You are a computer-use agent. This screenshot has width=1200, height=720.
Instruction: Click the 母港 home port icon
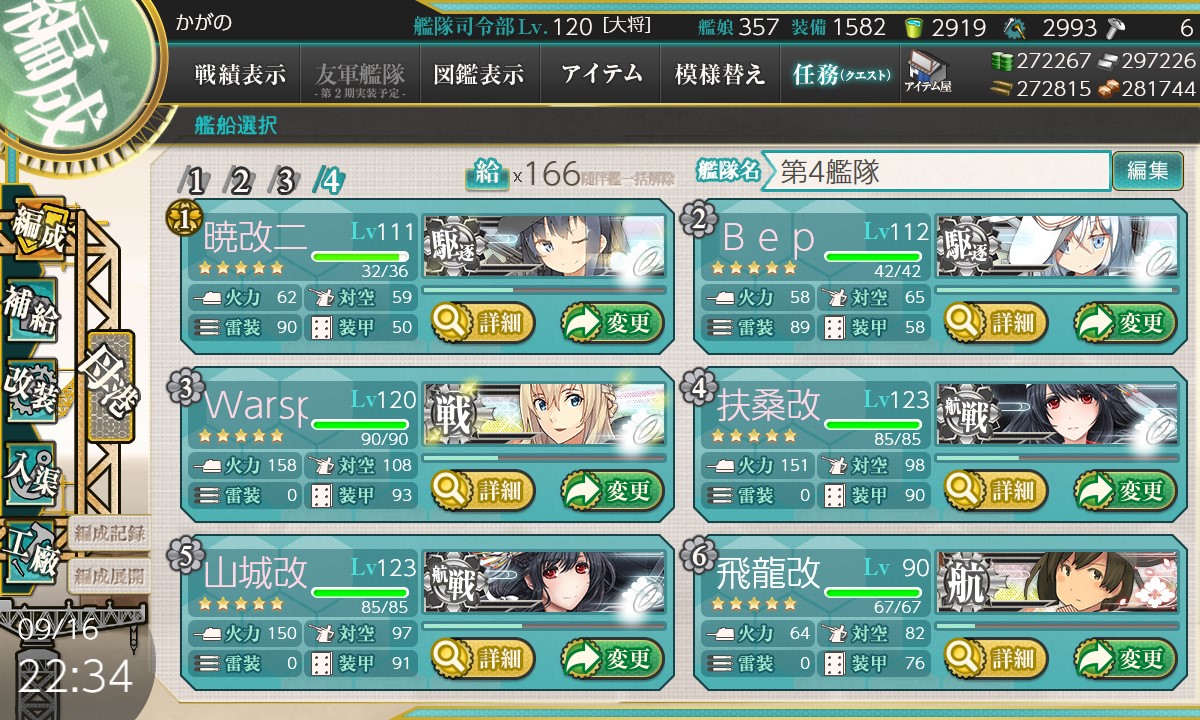tap(108, 385)
